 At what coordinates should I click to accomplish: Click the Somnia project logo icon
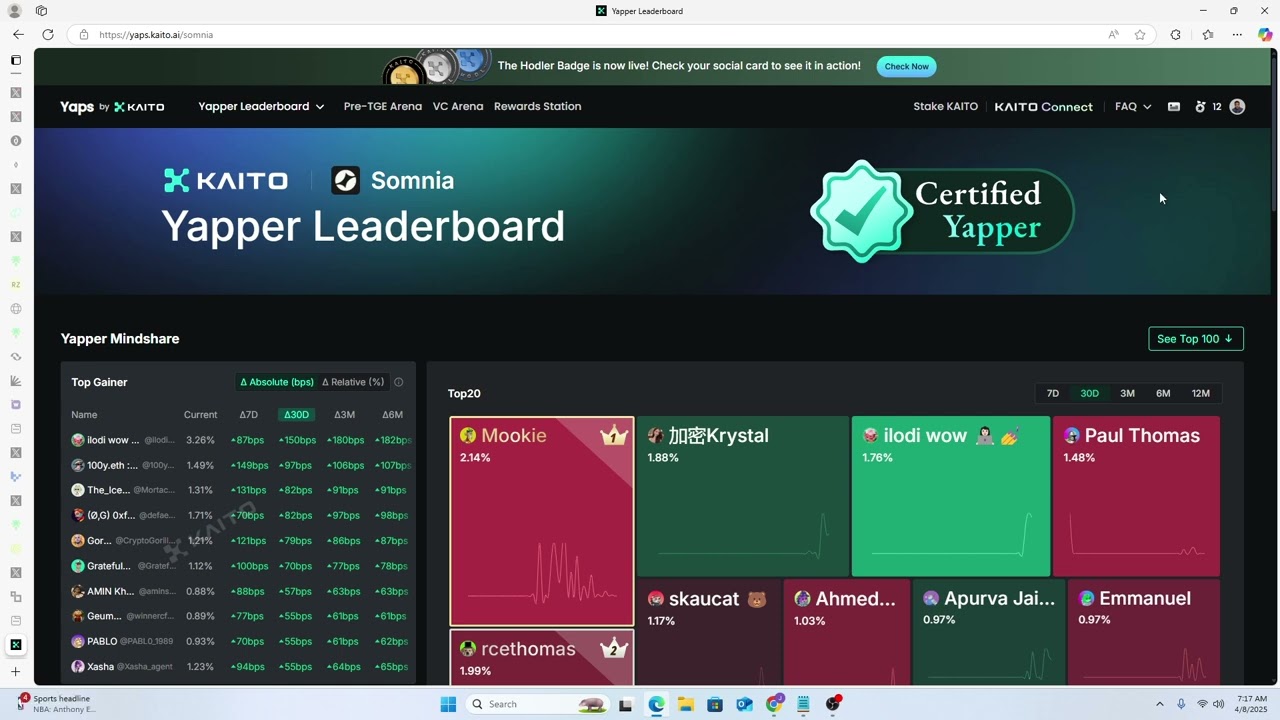coord(345,180)
